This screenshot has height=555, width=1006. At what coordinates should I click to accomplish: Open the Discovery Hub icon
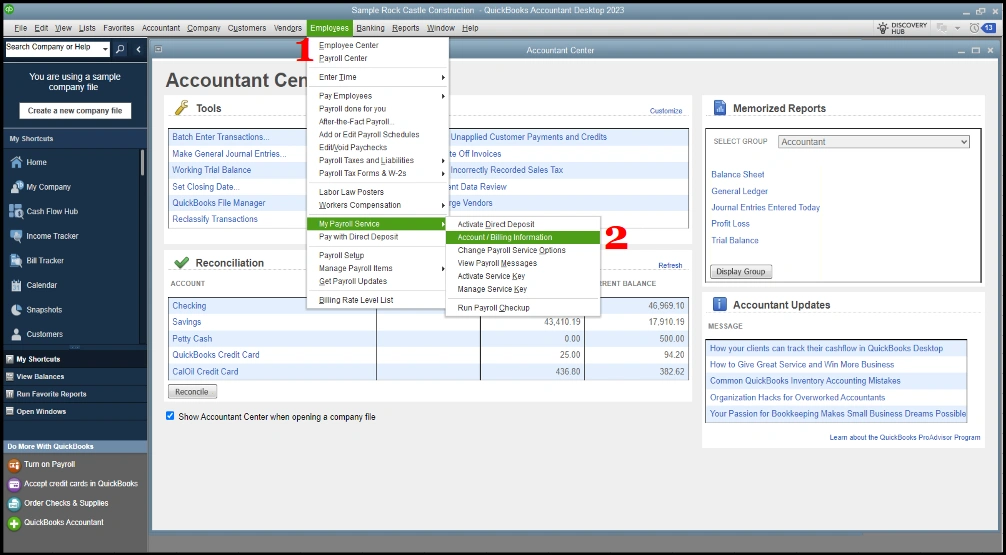[883, 28]
